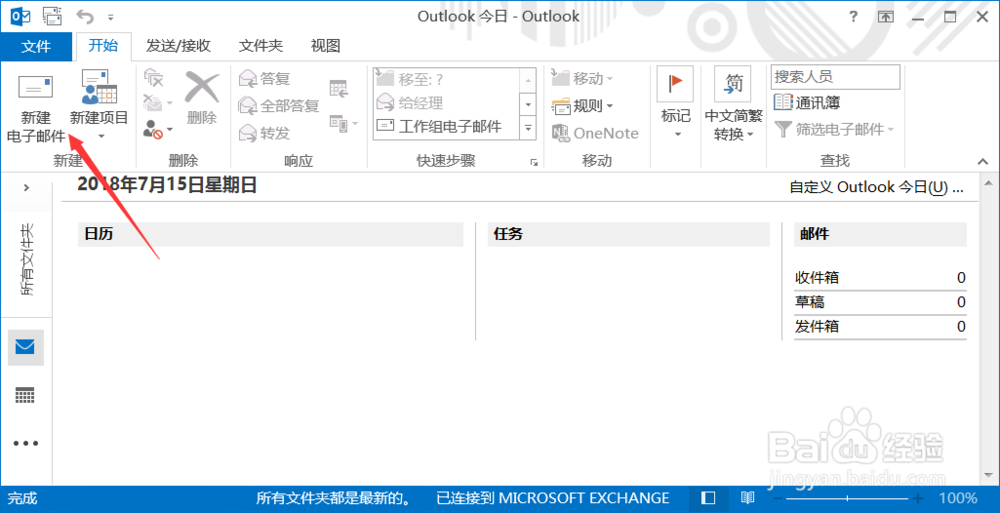Click the OneNote button
Screen dimensions: 1000x513
pos(595,133)
